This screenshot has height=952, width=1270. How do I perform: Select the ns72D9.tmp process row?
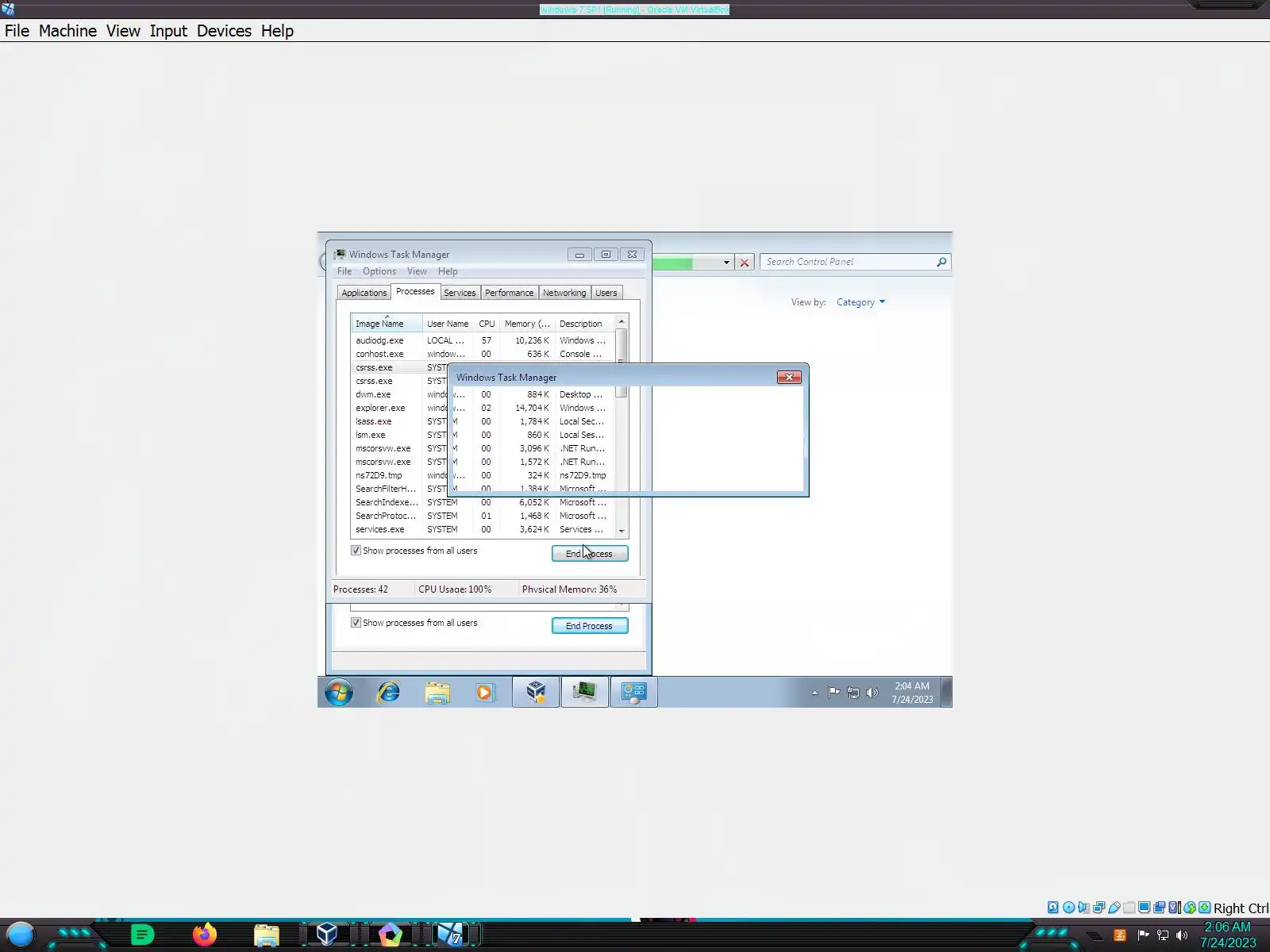pos(483,475)
